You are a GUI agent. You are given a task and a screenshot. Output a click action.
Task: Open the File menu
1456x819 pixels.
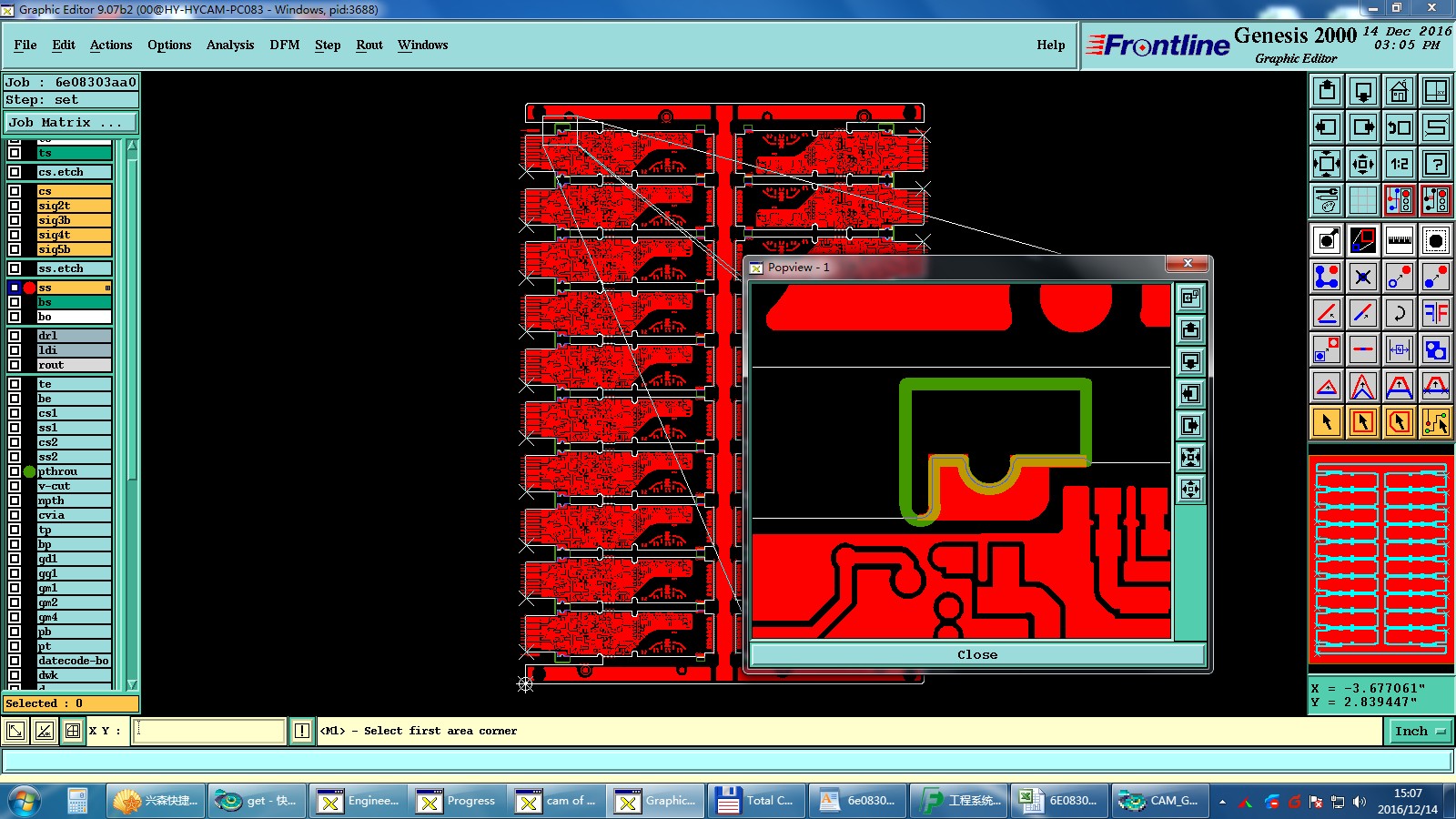point(25,45)
